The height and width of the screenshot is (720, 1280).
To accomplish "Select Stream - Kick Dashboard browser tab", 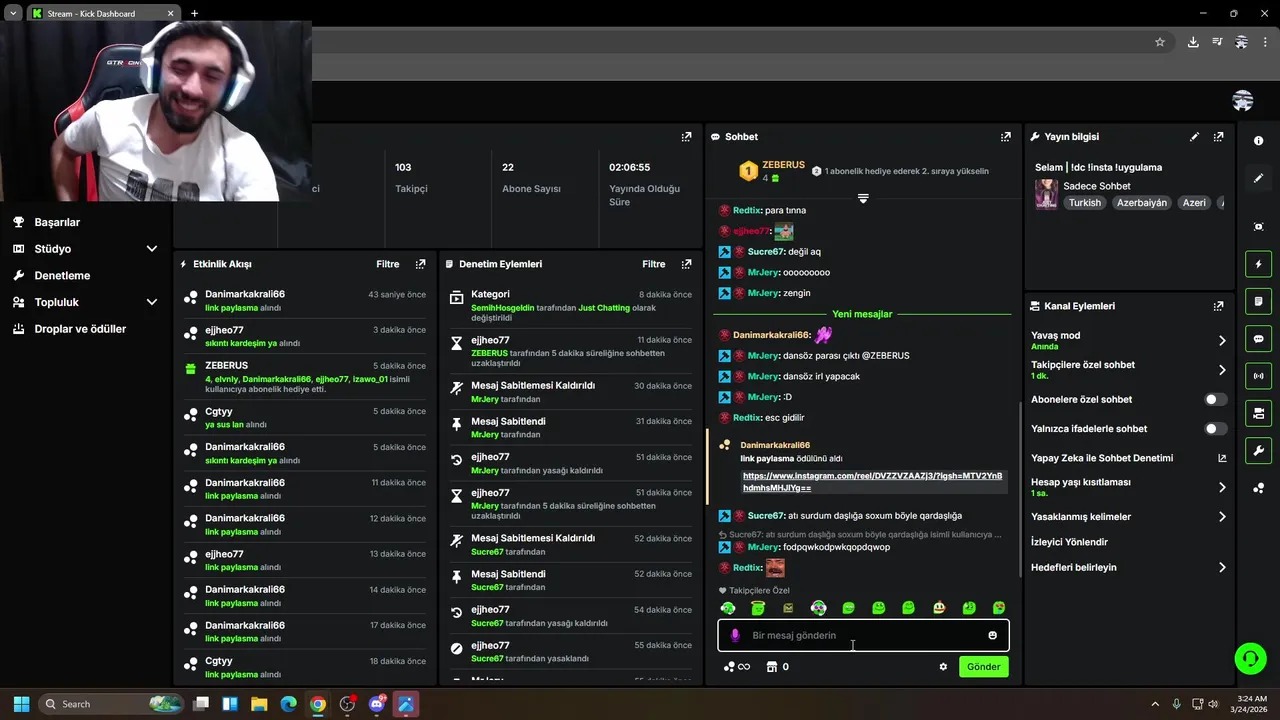I will coord(103,14).
